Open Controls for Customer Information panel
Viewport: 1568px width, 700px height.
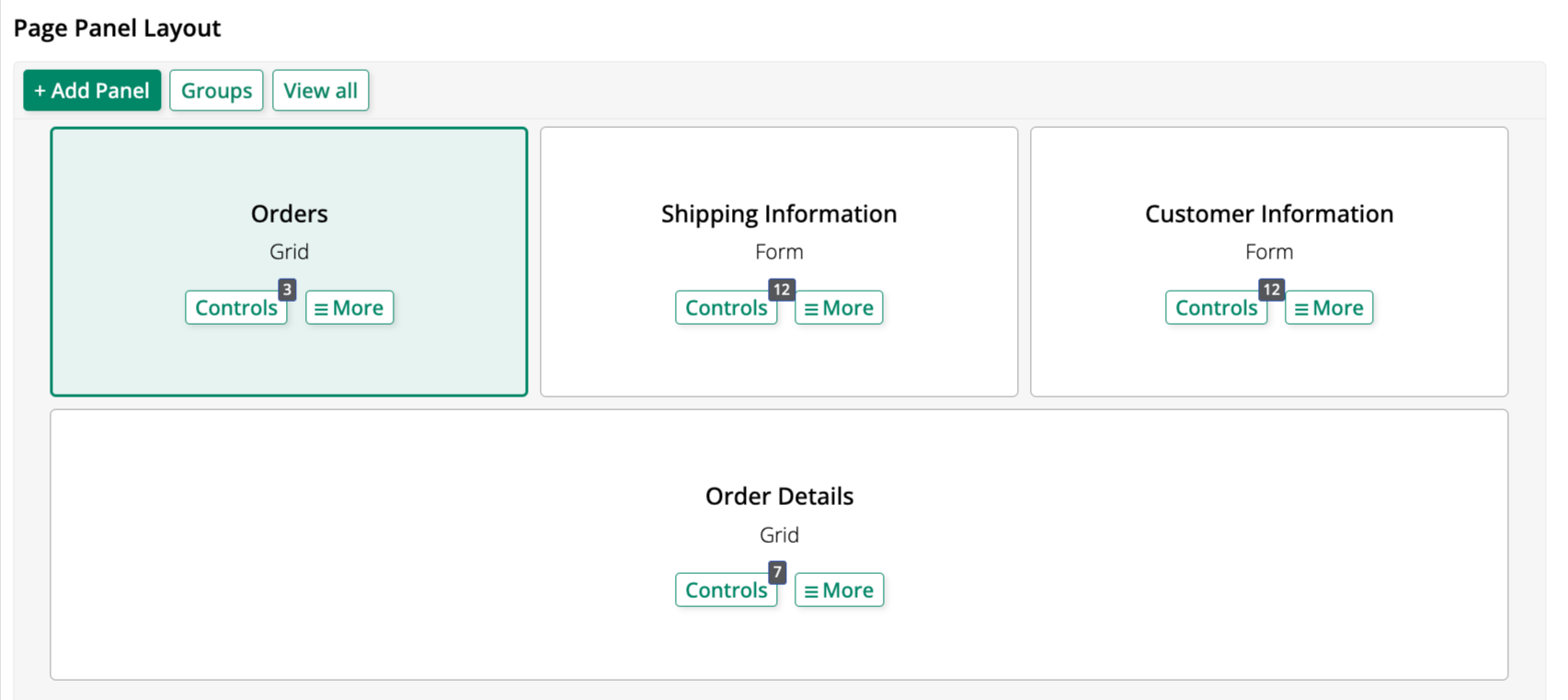(1216, 308)
